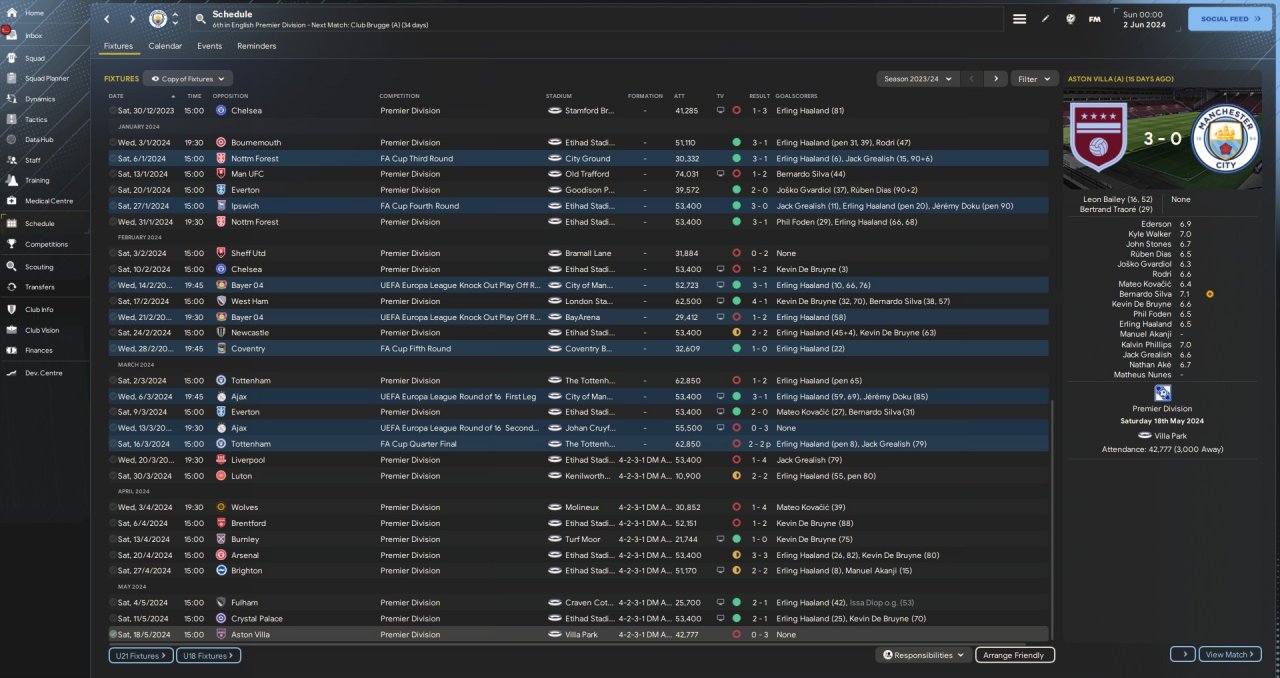Open the Season 2023/24 dropdown

coord(918,78)
